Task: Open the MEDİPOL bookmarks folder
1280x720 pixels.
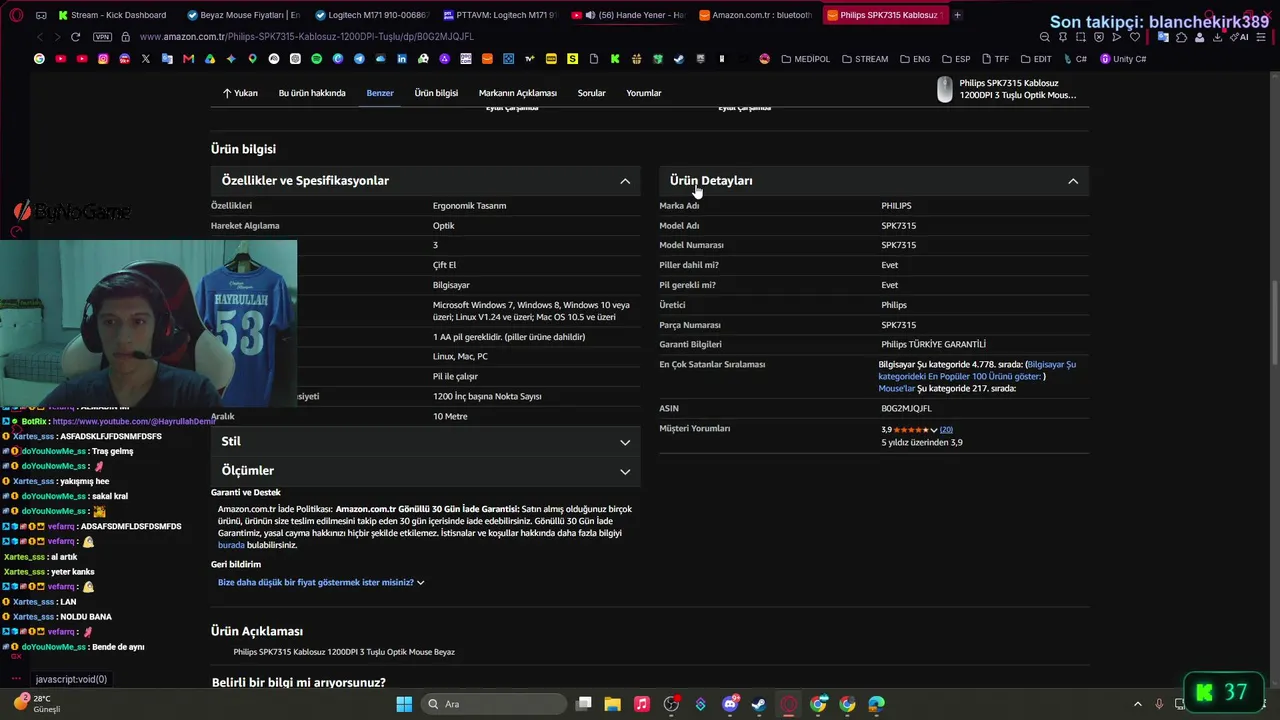Action: pos(806,59)
